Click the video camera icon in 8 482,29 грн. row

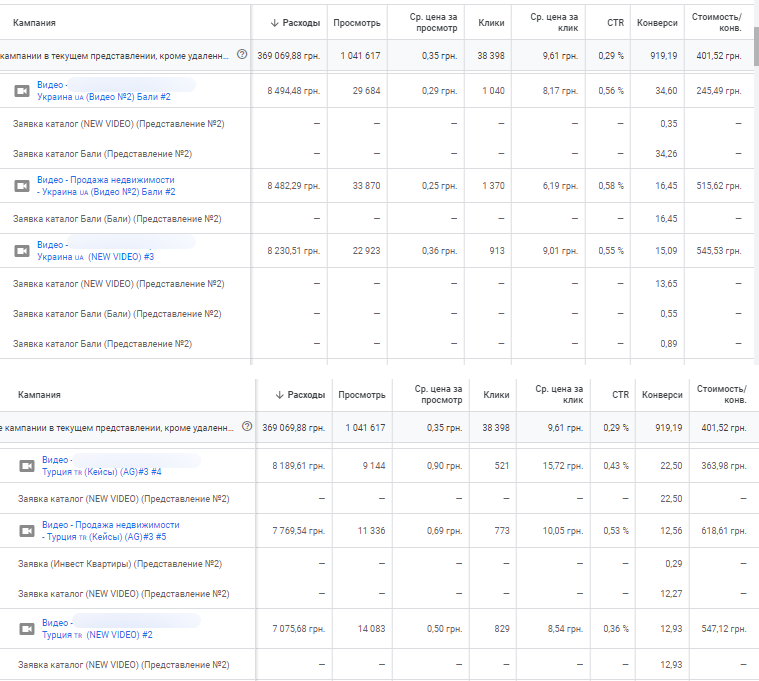22,186
